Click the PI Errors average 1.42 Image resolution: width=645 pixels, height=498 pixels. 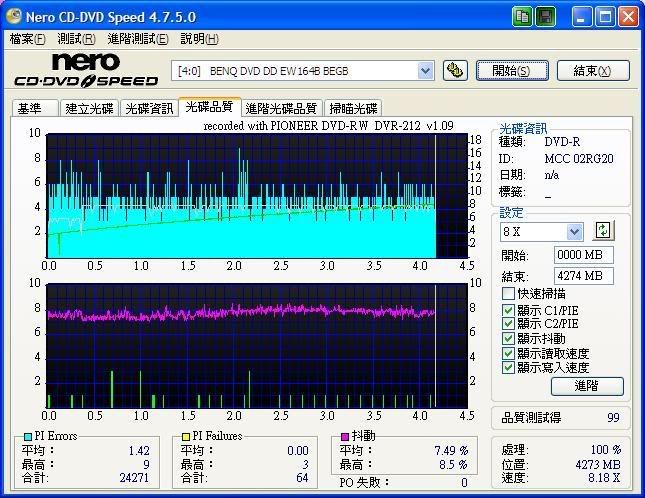click(x=139, y=451)
